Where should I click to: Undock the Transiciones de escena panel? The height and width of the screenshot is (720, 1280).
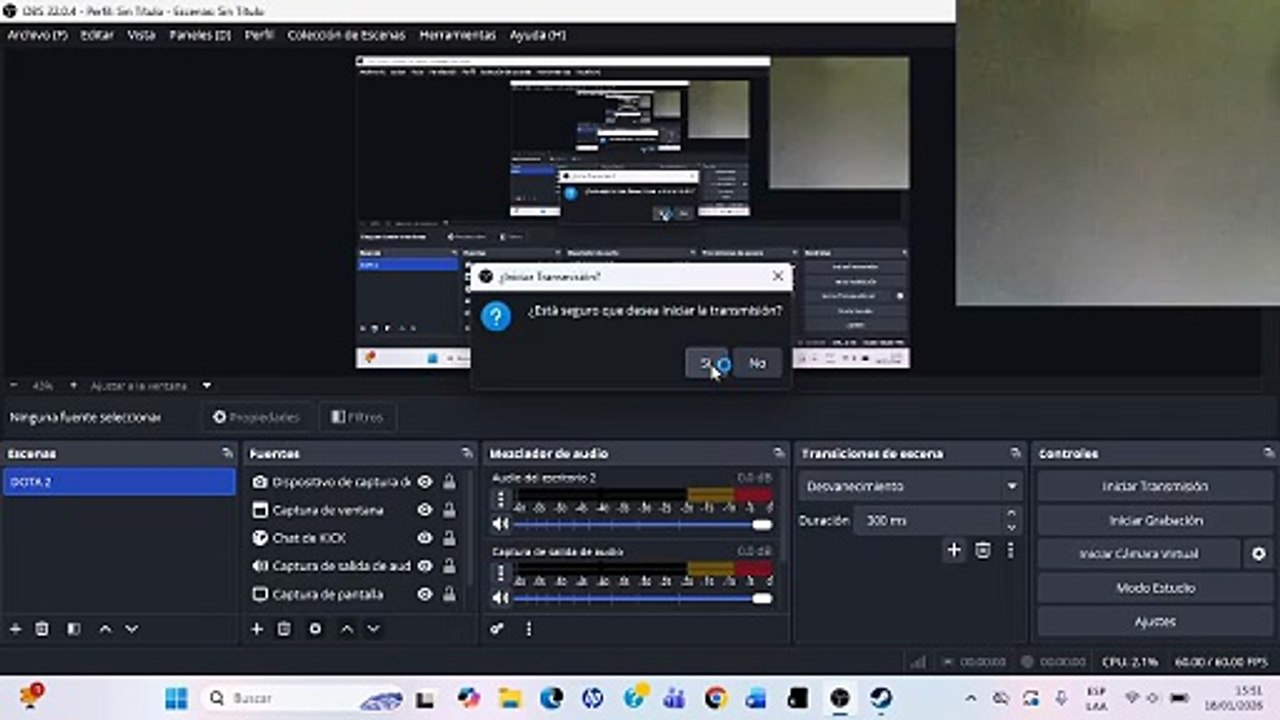[1016, 454]
